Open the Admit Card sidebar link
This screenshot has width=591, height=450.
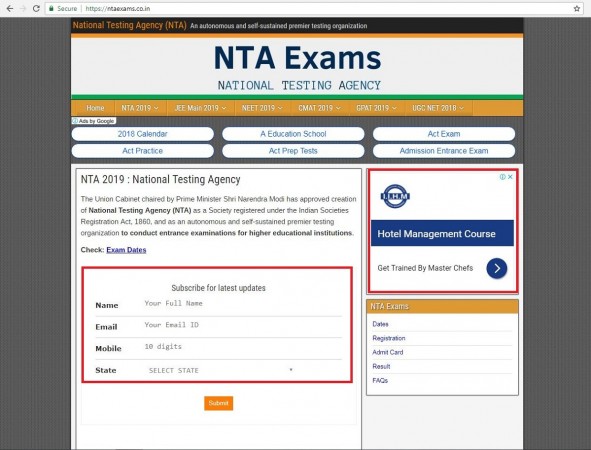tap(387, 352)
